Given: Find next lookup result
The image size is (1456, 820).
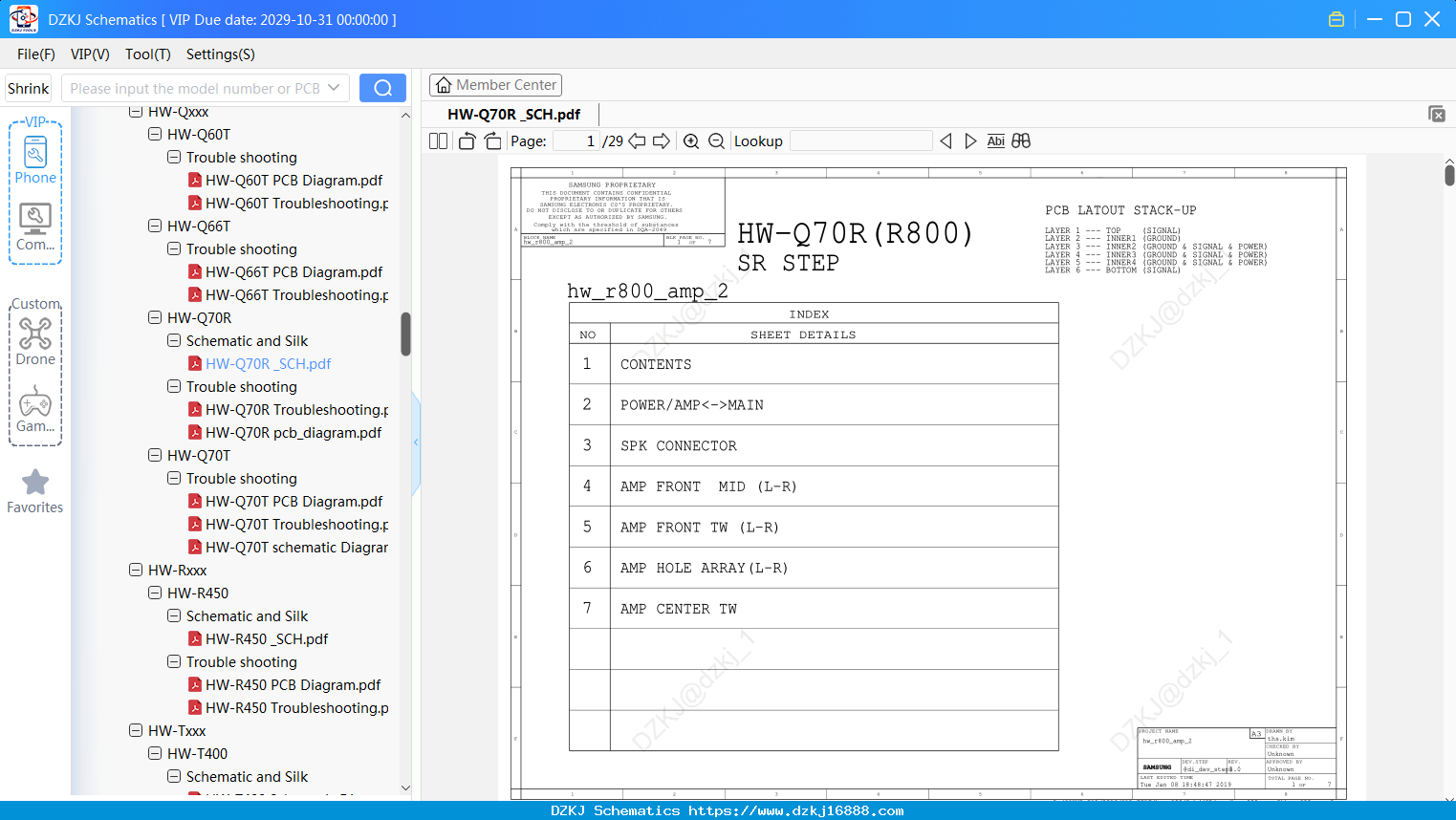Looking at the screenshot, I should click(x=970, y=141).
